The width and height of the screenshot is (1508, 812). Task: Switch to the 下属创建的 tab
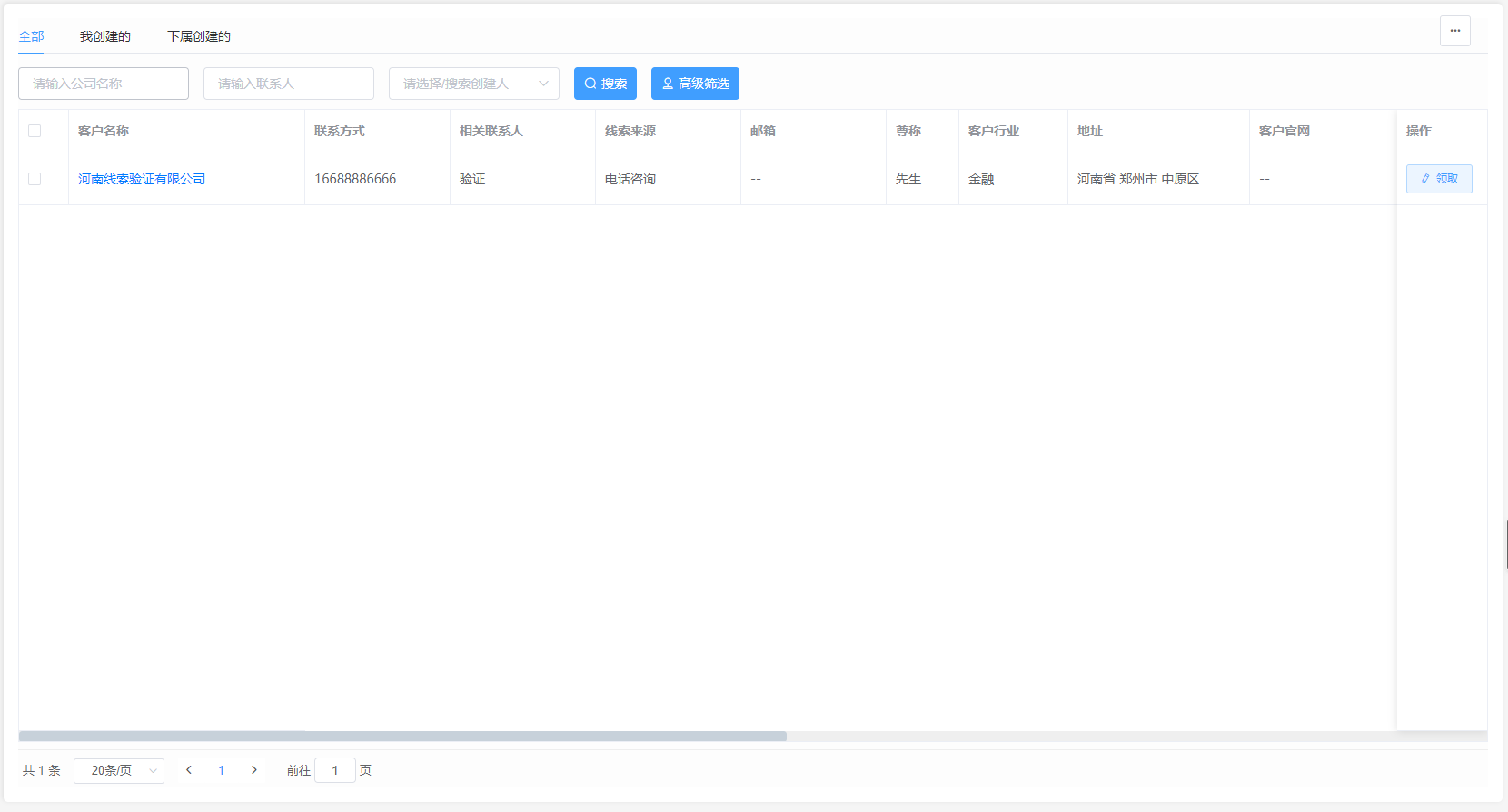coord(199,36)
